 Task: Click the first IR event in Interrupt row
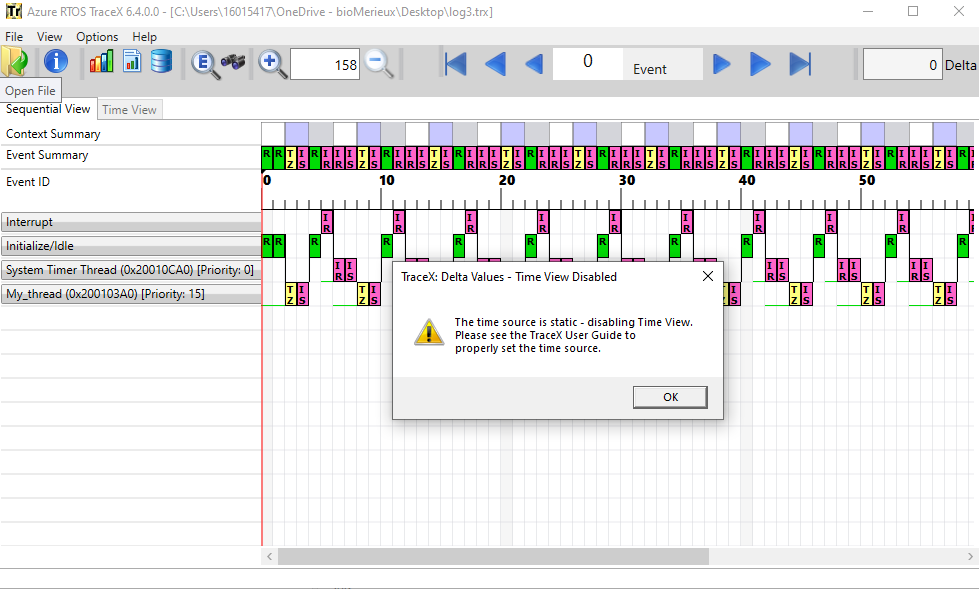(x=327, y=222)
